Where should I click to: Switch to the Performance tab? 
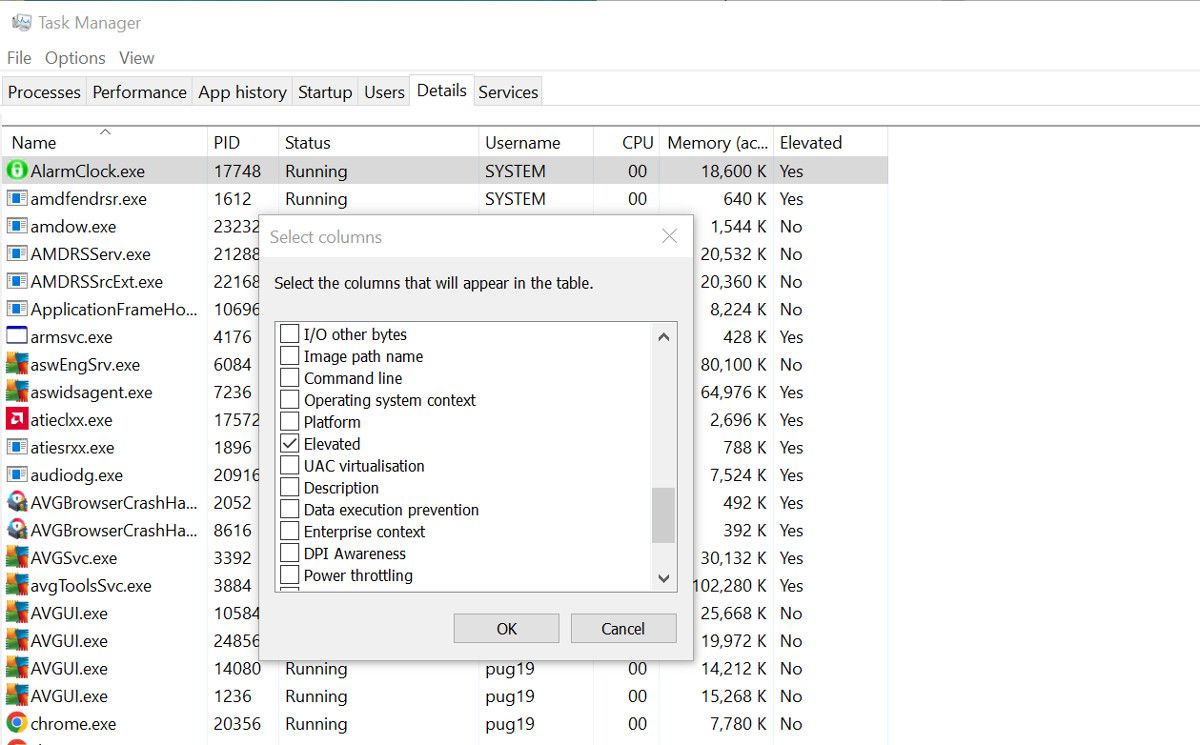point(139,92)
